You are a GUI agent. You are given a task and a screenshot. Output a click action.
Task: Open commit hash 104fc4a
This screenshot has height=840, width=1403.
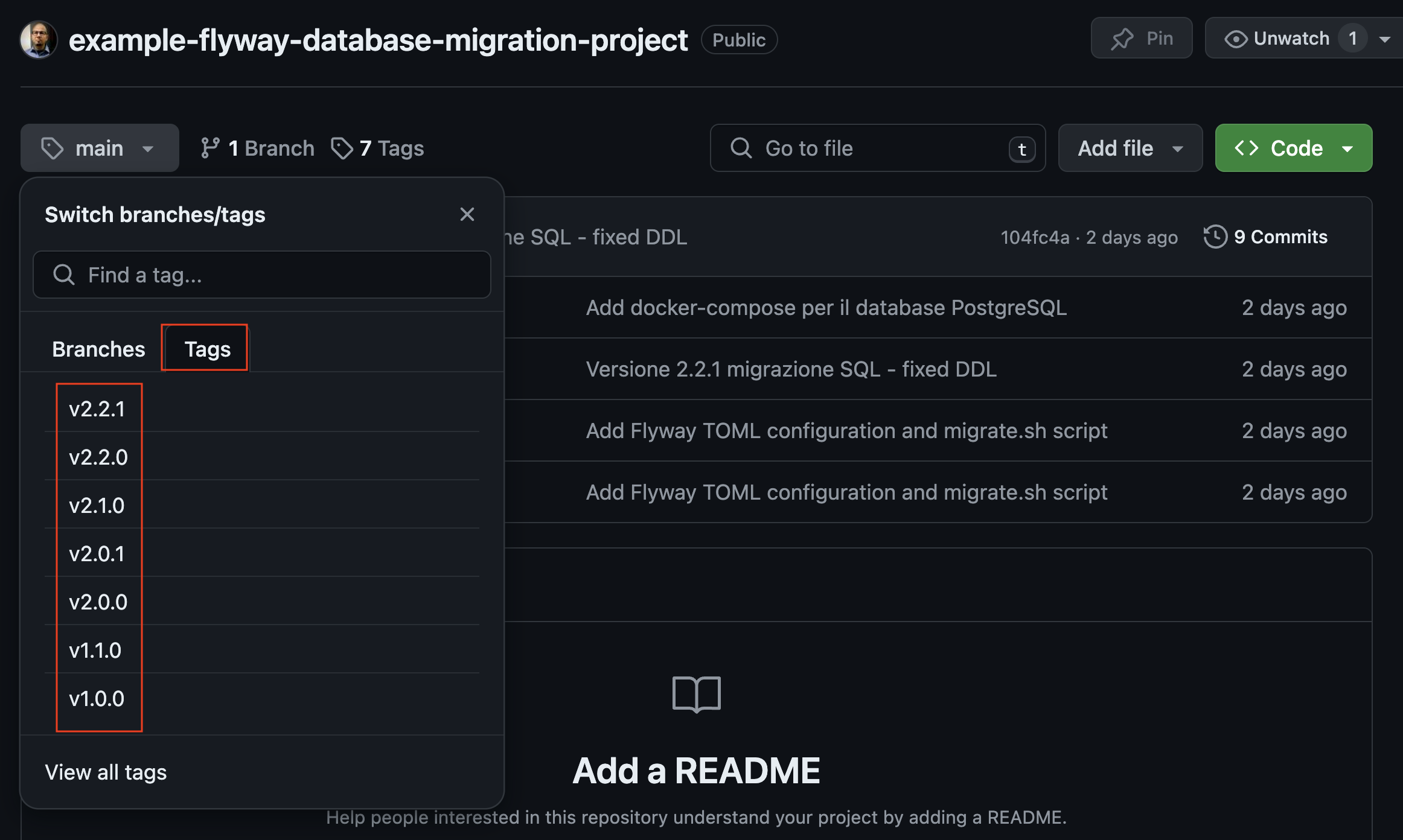tap(1035, 237)
